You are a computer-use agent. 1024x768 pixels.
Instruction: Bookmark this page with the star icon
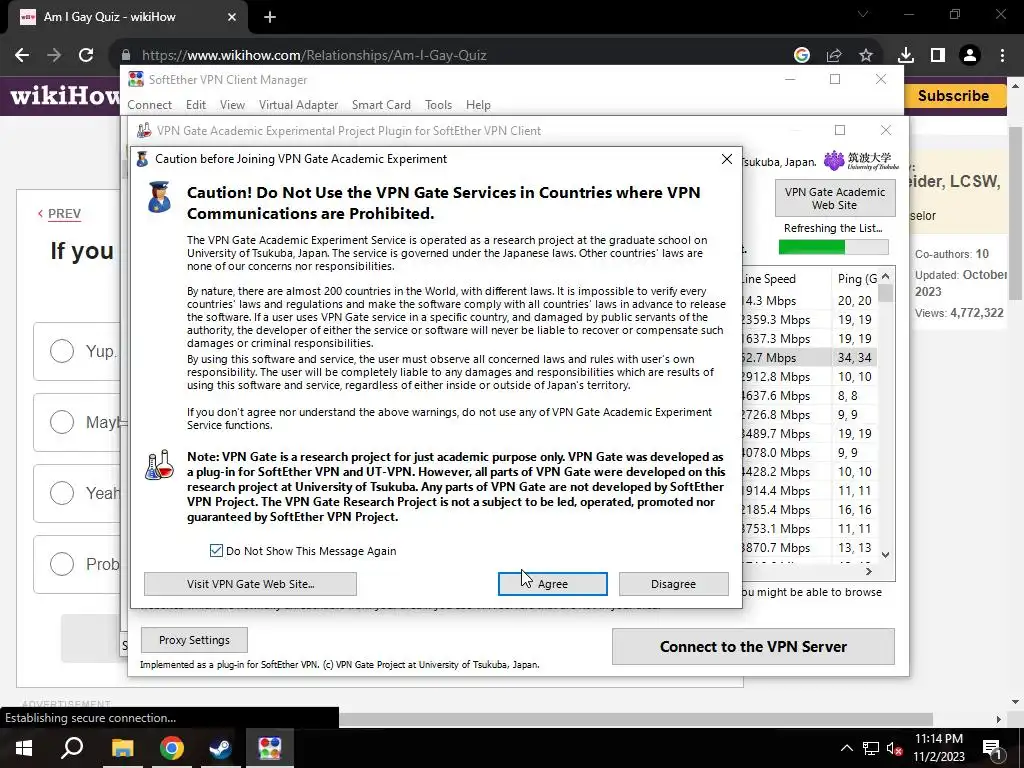tap(866, 55)
